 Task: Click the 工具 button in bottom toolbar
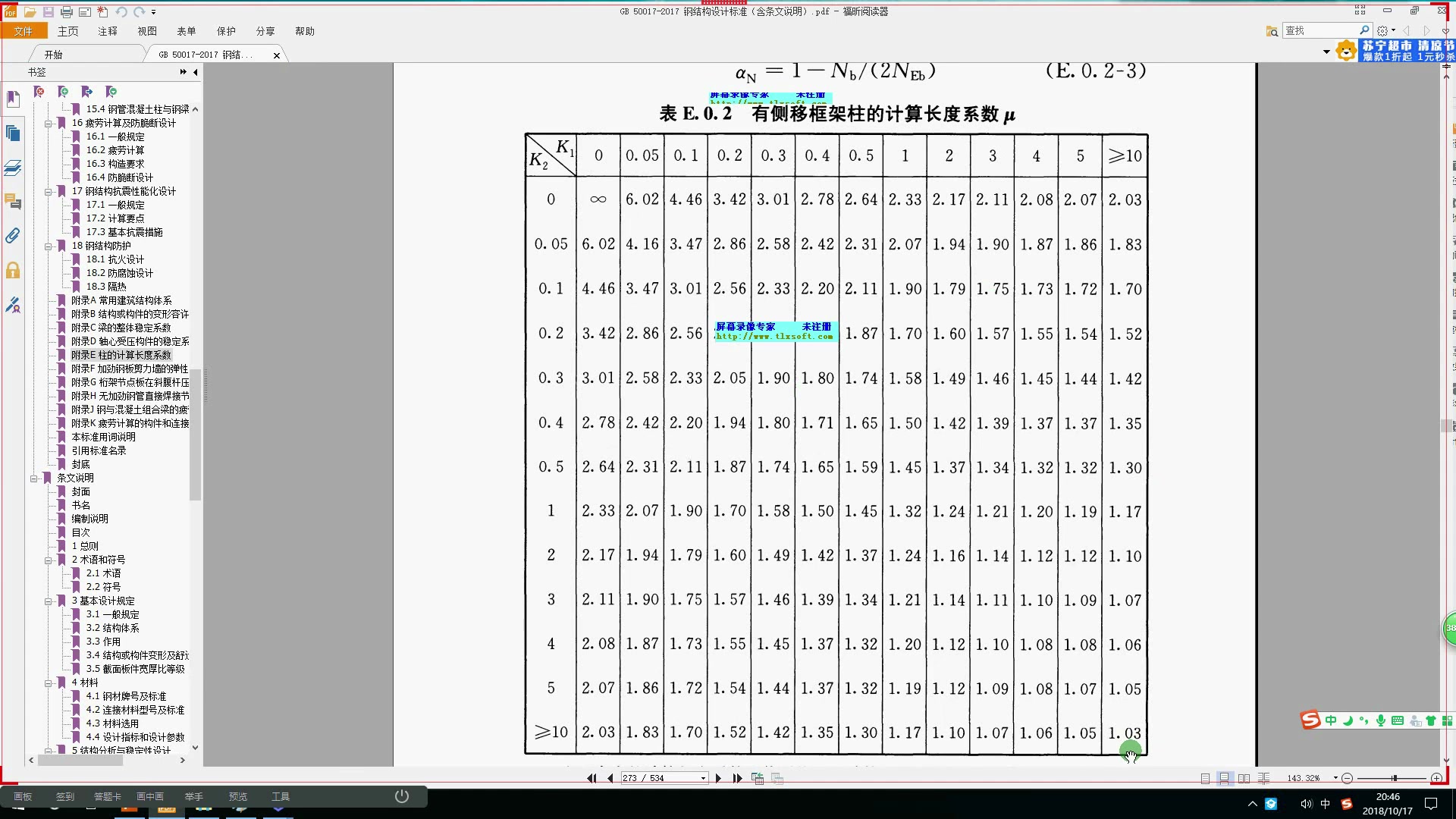coord(281,796)
